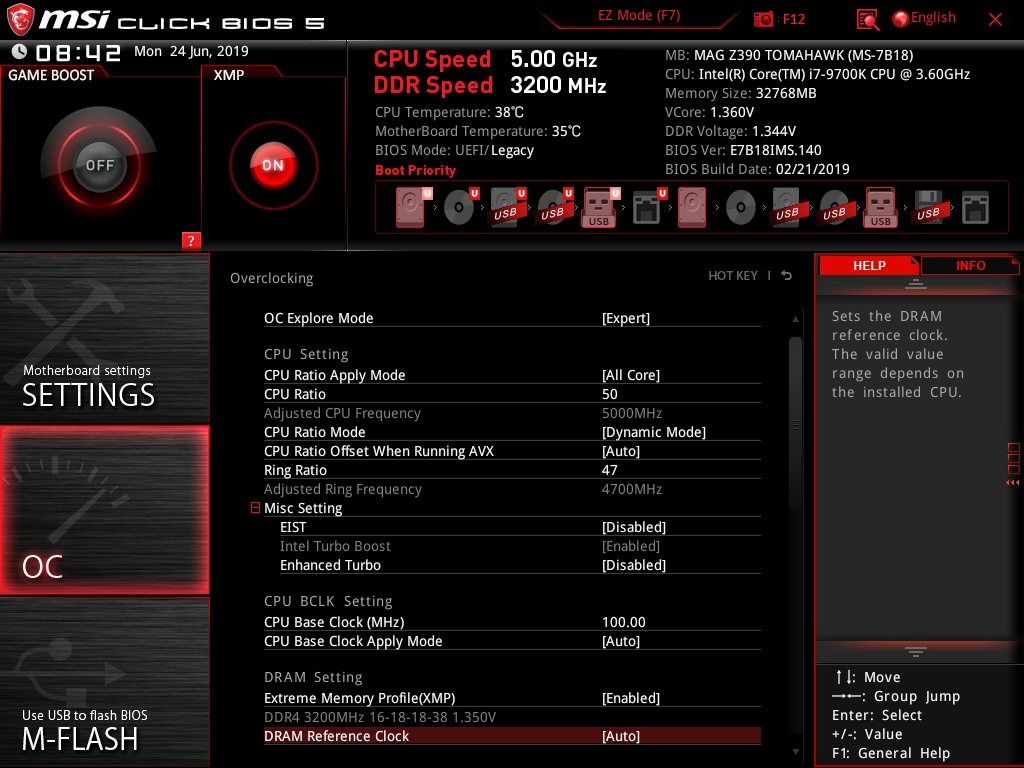Turn off the XMP button
This screenshot has width=1024, height=768.
(273, 165)
